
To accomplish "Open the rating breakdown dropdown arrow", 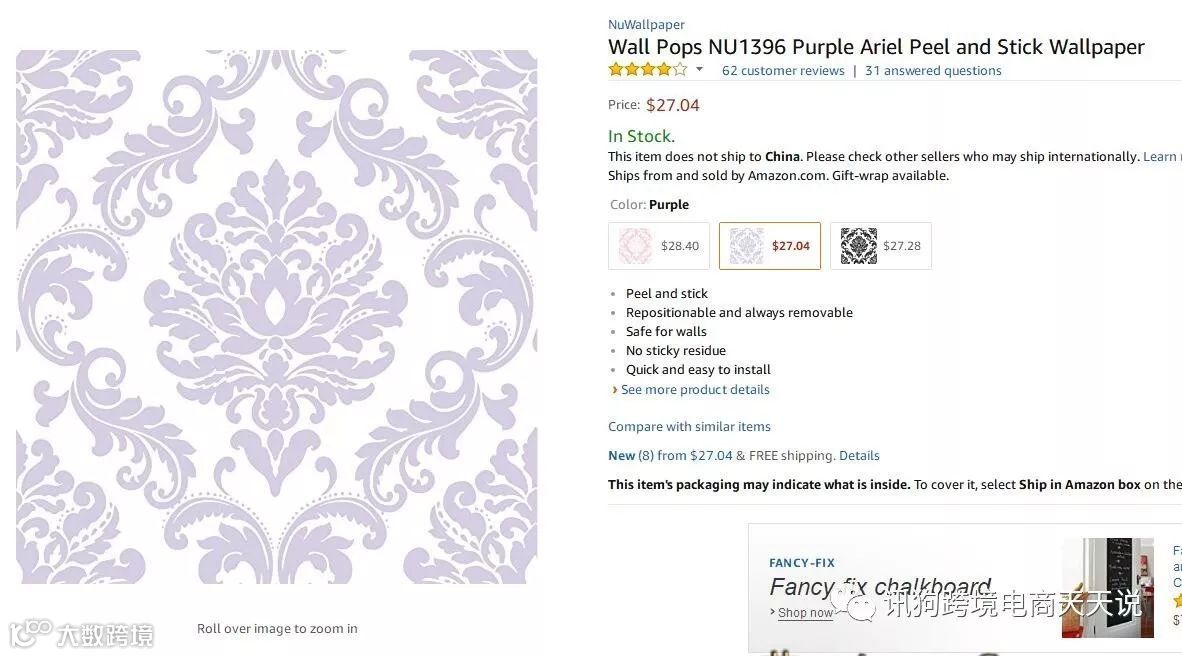I will pyautogui.click(x=699, y=70).
